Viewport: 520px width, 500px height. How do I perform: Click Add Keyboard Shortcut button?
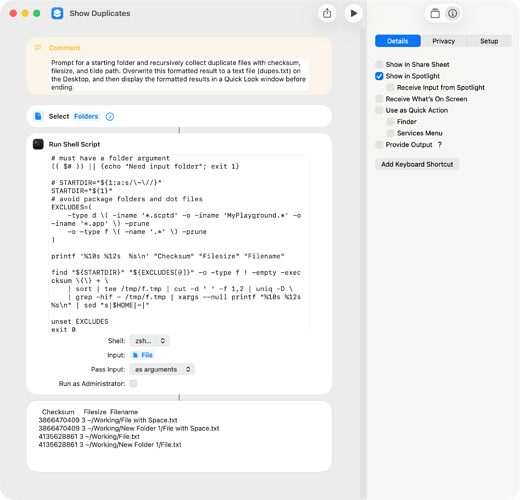click(x=417, y=164)
